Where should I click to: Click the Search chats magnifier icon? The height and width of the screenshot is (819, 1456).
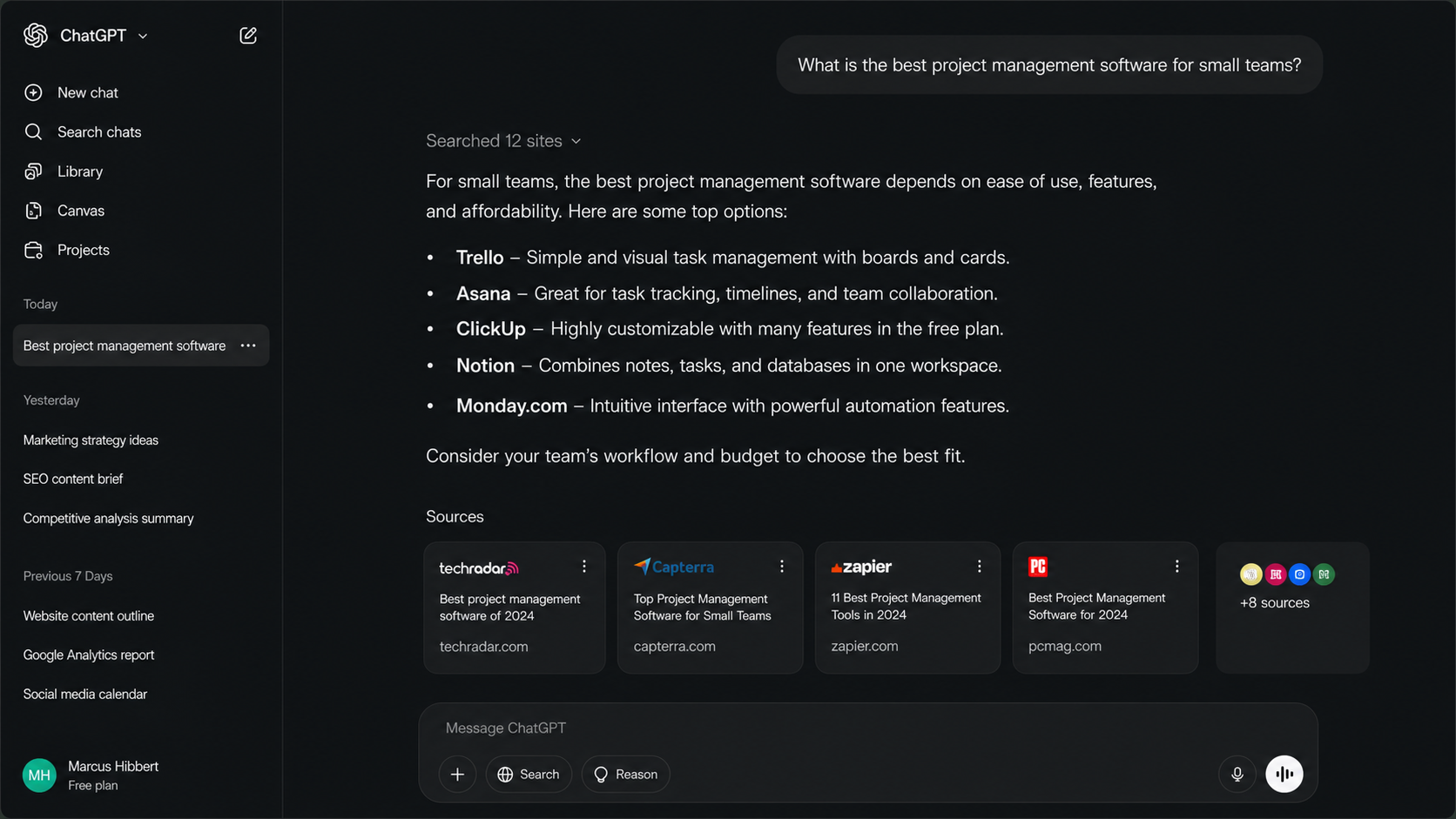pyautogui.click(x=33, y=131)
